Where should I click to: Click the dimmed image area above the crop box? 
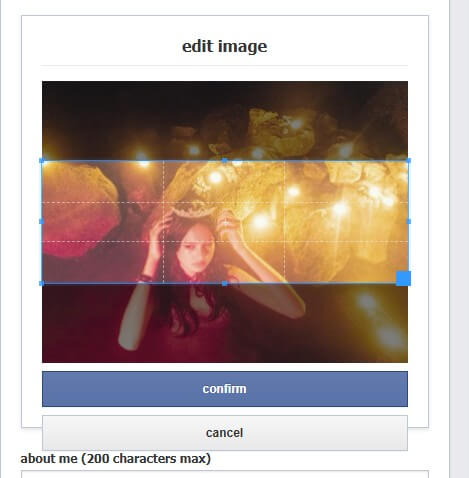click(225, 121)
